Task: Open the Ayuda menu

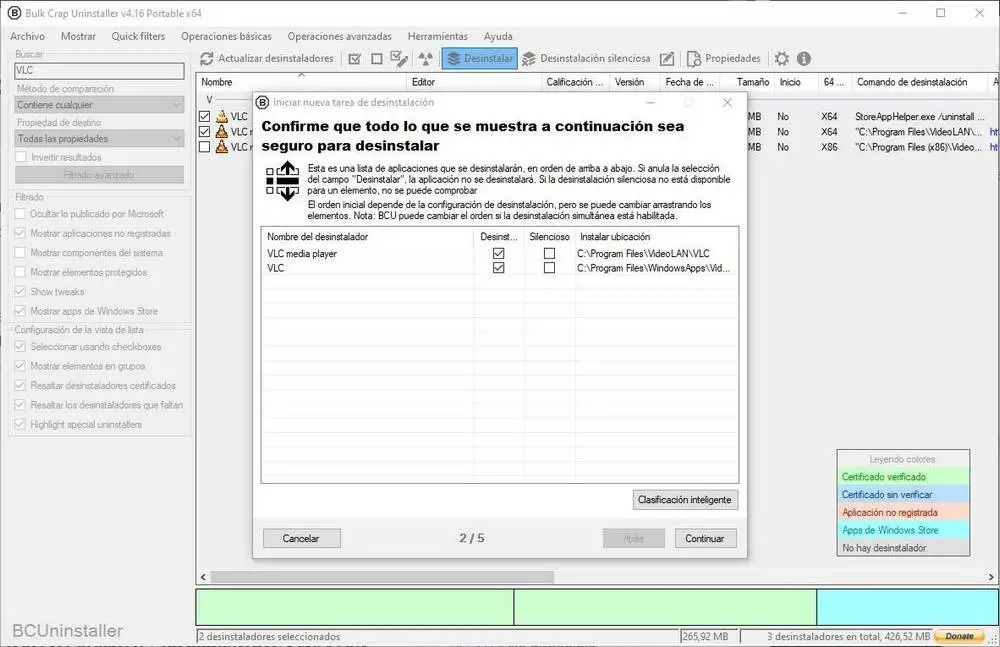Action: (498, 36)
